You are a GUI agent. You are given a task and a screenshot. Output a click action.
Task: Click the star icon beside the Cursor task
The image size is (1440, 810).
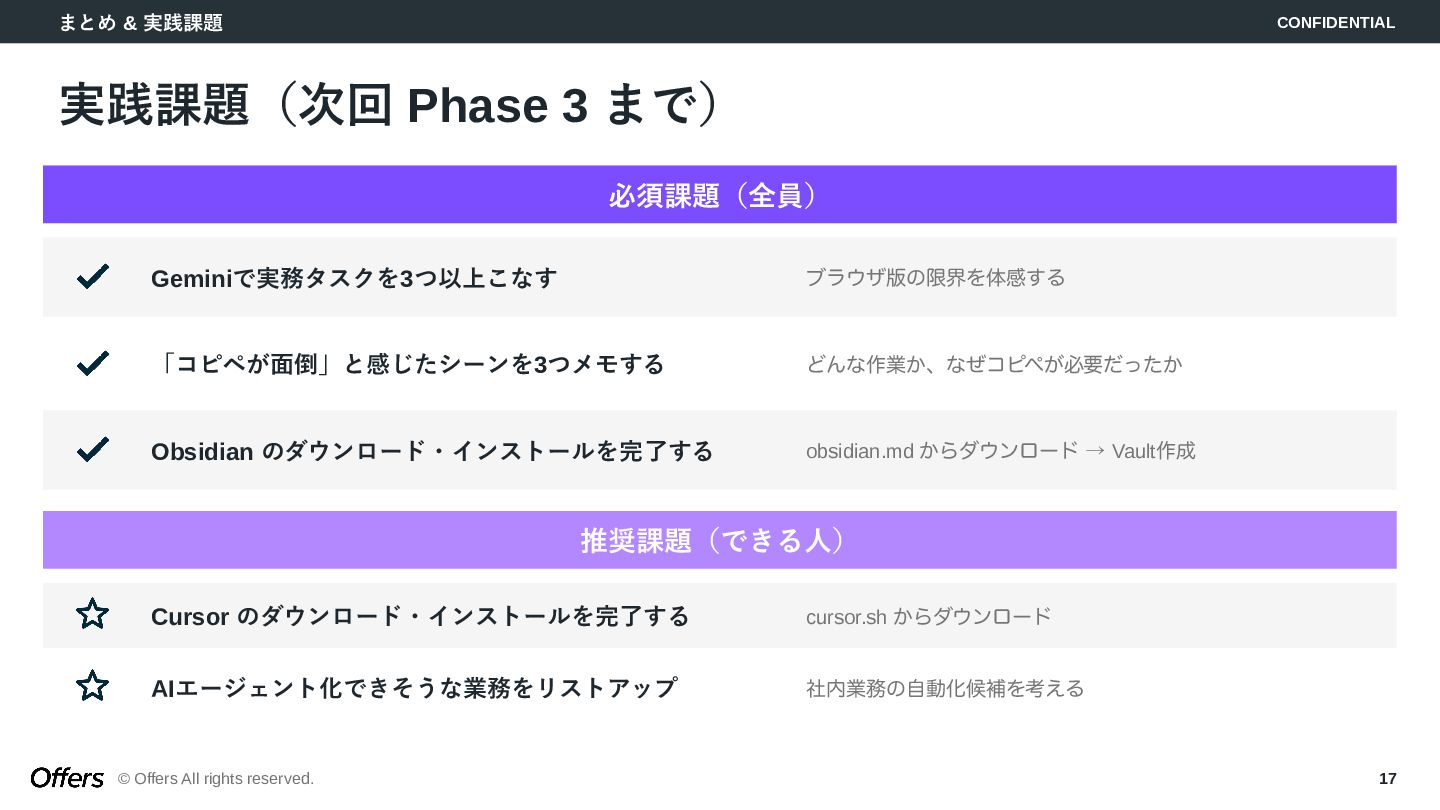click(92, 614)
